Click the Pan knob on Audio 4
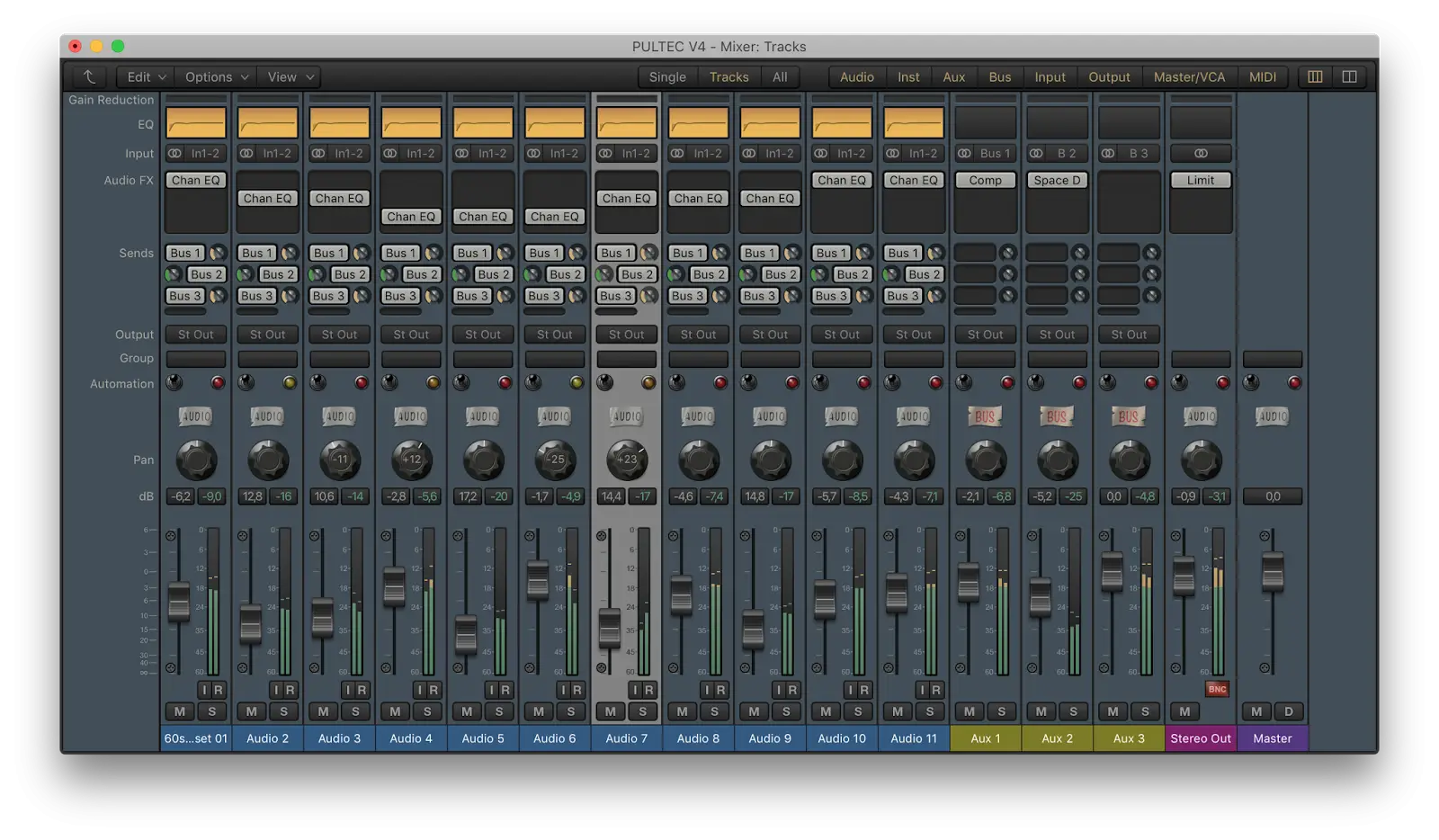Screen dimensions: 1439x840 point(411,460)
